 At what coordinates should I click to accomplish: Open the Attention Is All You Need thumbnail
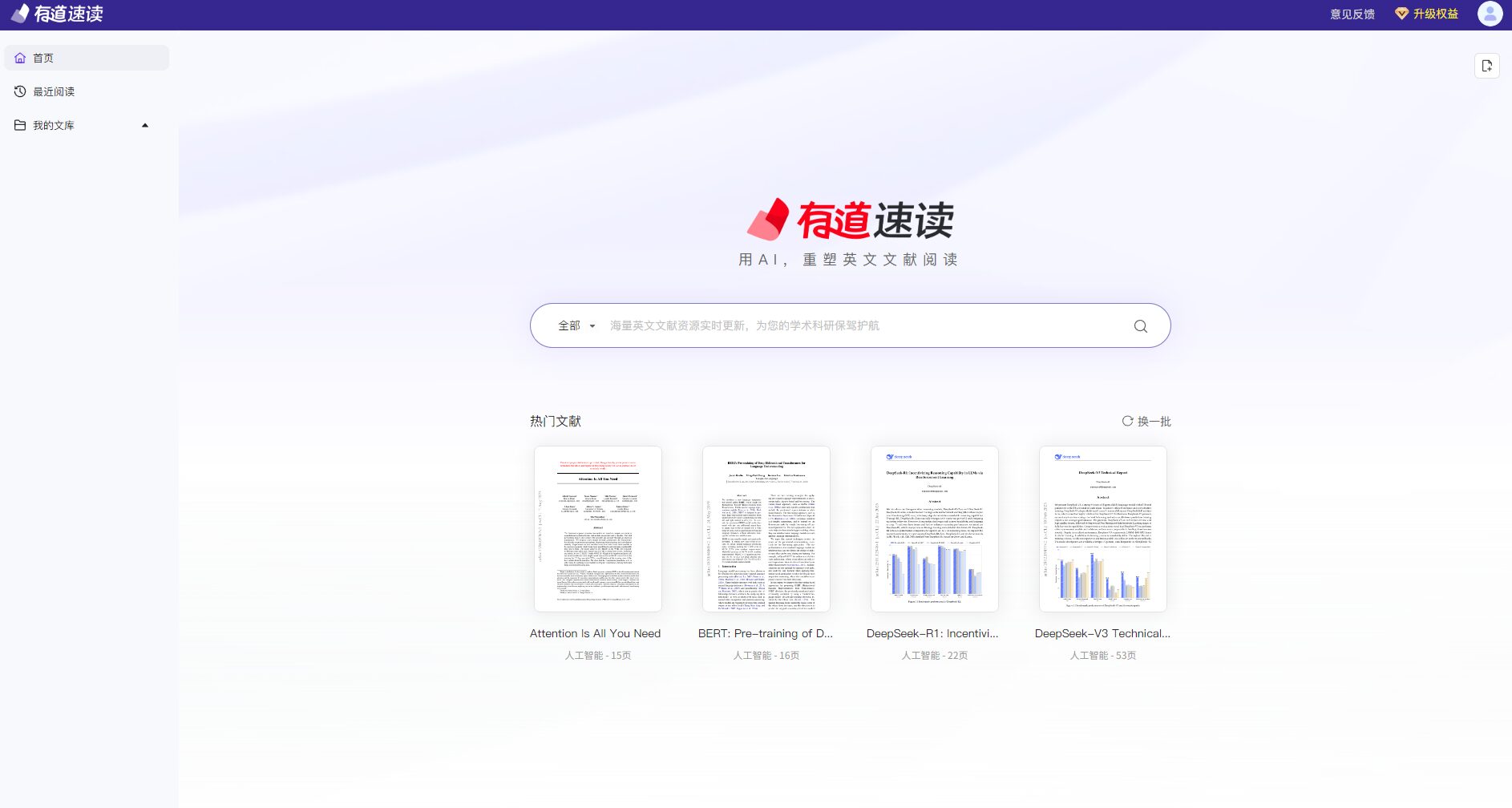click(x=598, y=529)
